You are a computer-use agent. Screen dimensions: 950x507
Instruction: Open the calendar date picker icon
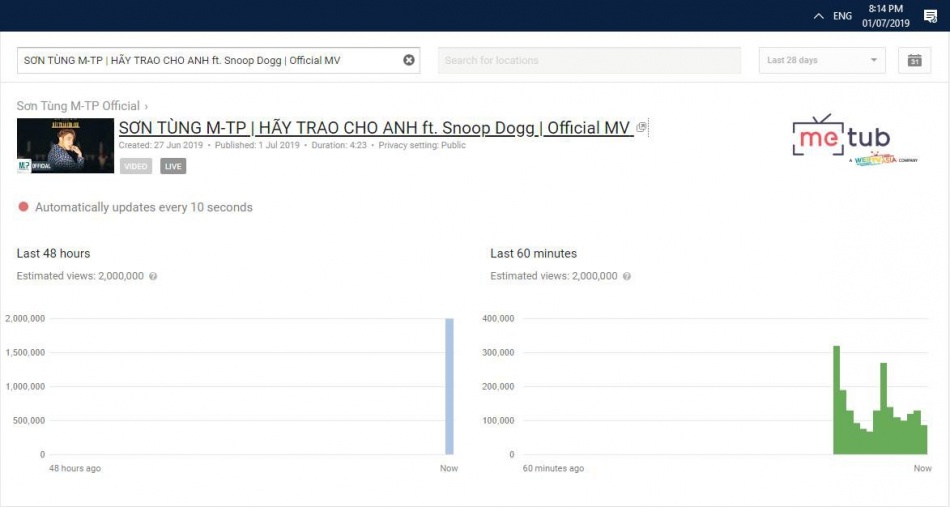[914, 61]
